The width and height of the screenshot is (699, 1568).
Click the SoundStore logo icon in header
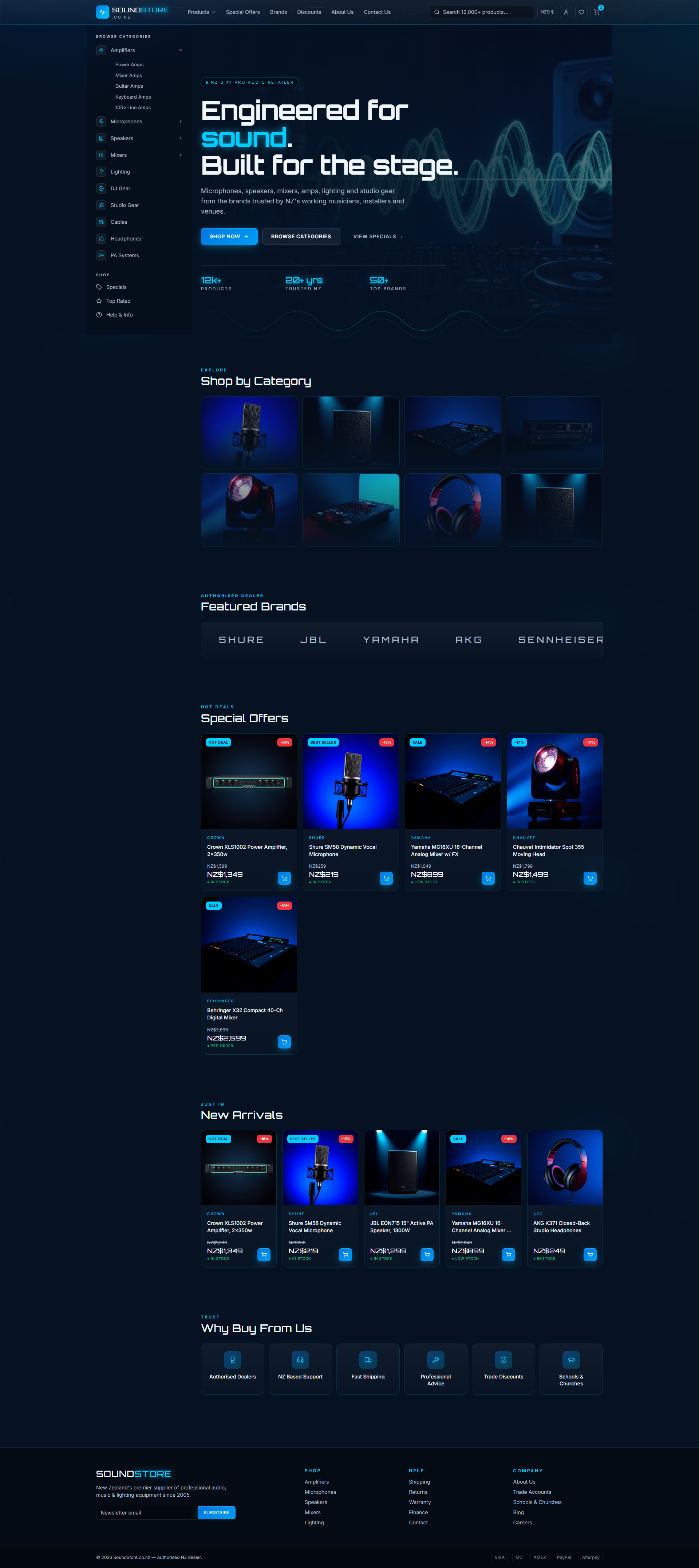tap(102, 12)
